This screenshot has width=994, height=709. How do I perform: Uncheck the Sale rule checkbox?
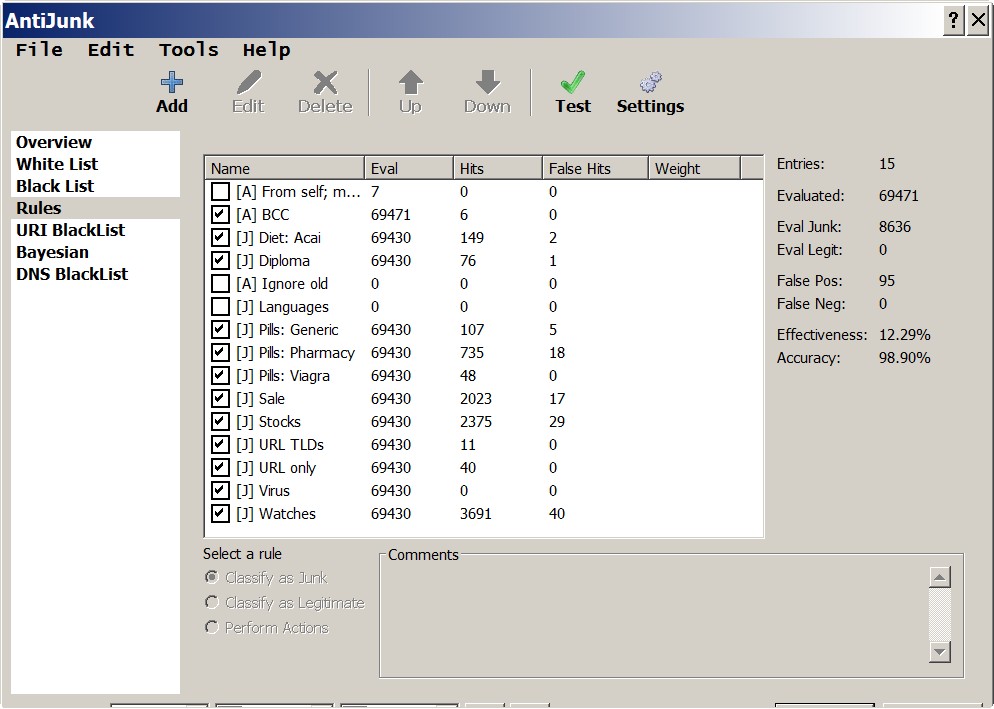(x=220, y=399)
